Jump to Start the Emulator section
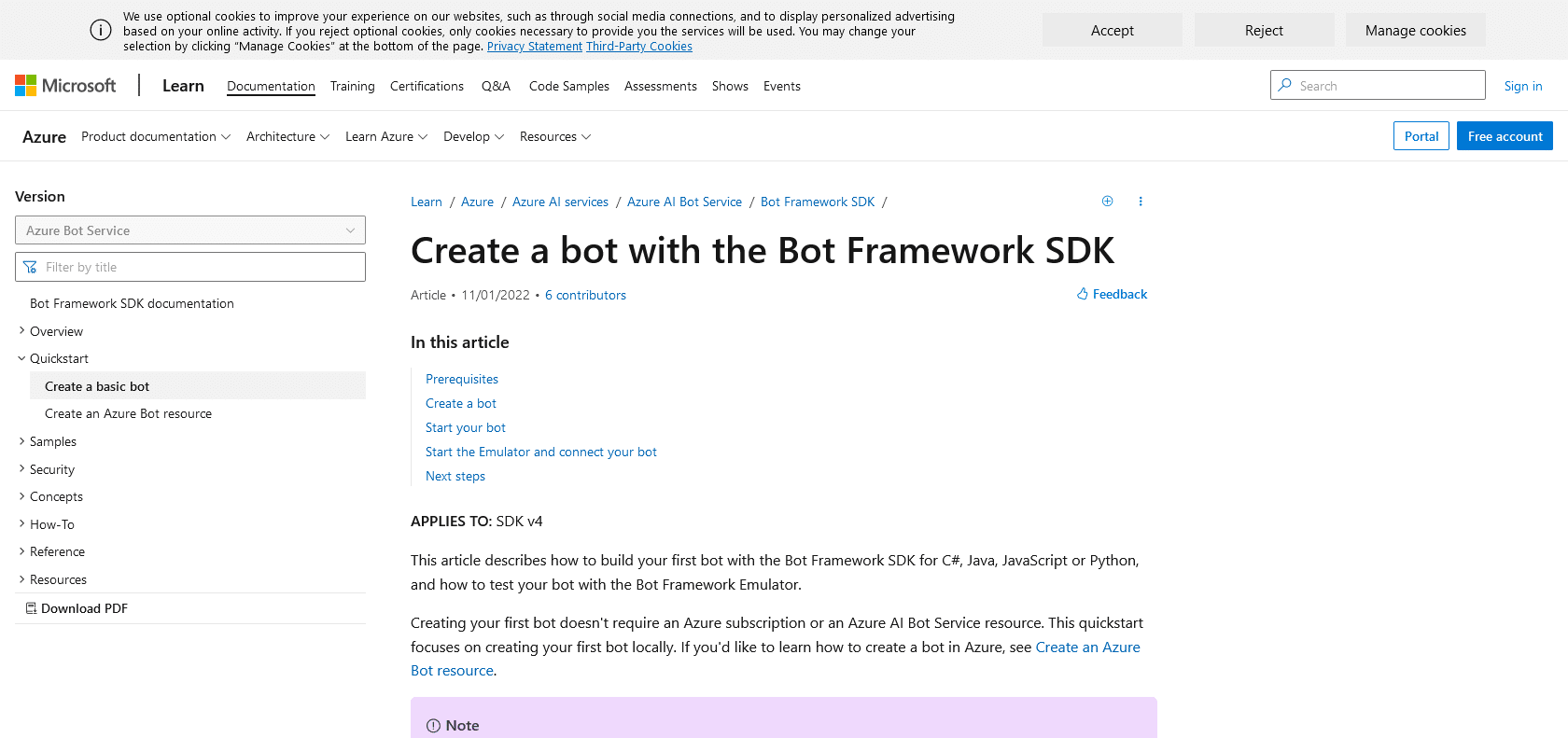1568x738 pixels. point(541,452)
